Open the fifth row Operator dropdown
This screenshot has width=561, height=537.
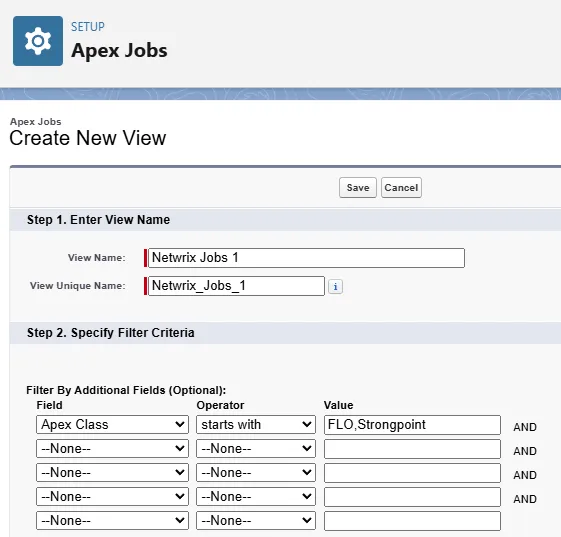coord(256,521)
